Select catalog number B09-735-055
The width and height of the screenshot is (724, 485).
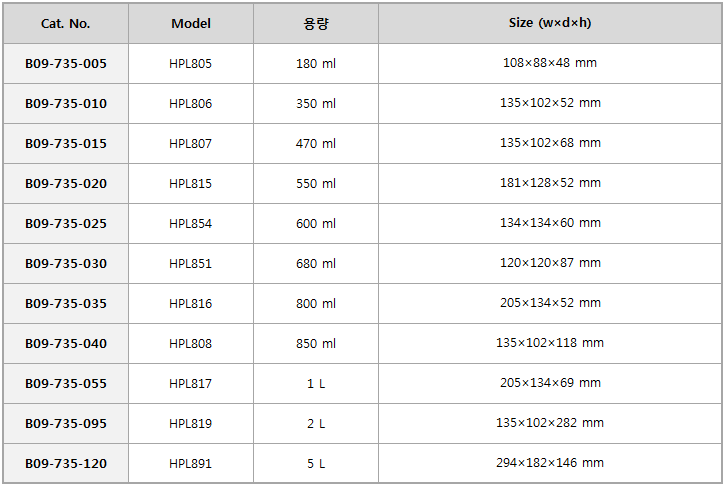66,383
